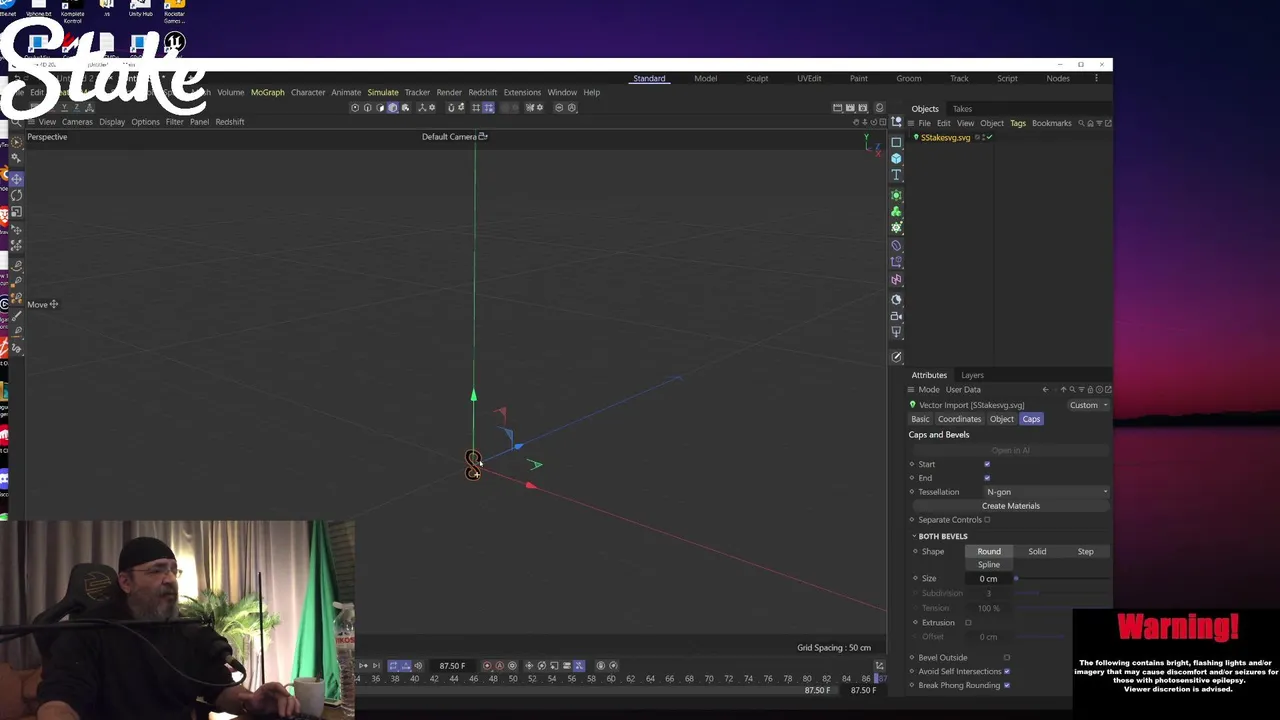Select the Scale tool in left toolbar
The height and width of the screenshot is (720, 1280).
tap(17, 212)
